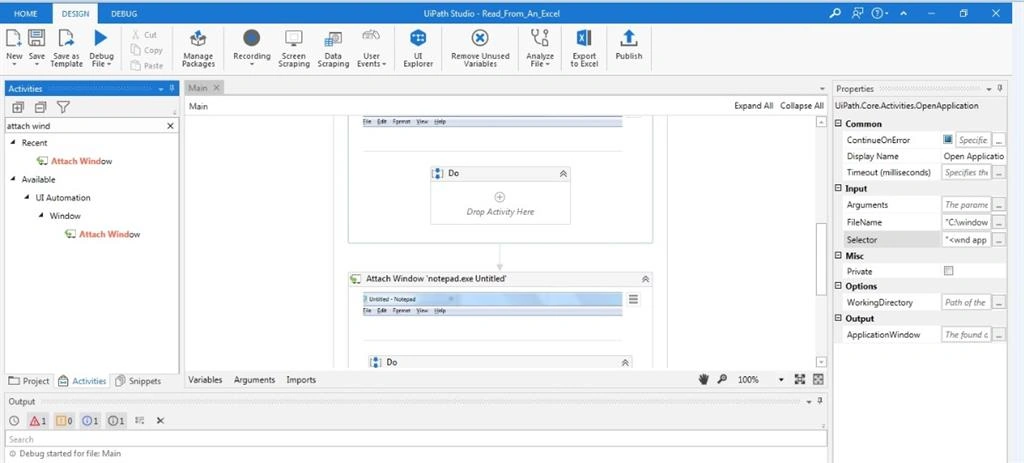Viewport: 1024px width, 463px height.
Task: Collapse the Available tree node
Action: click(x=13, y=179)
